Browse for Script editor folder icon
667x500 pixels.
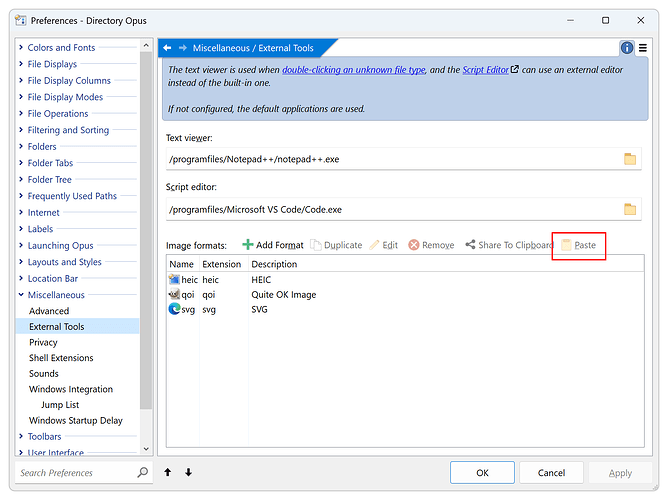click(x=630, y=209)
